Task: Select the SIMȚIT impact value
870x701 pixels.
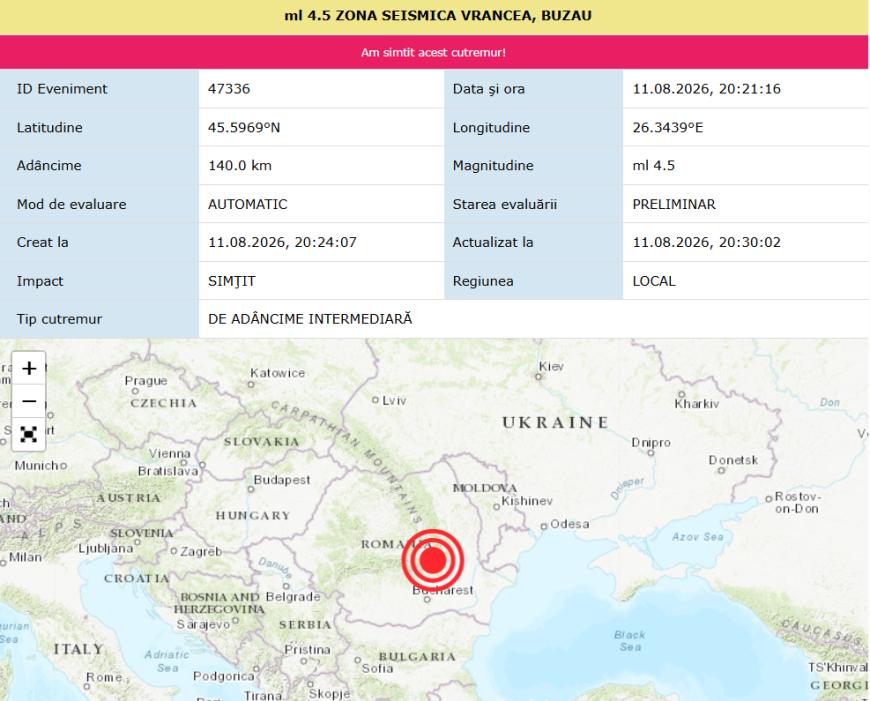Action: coord(232,281)
